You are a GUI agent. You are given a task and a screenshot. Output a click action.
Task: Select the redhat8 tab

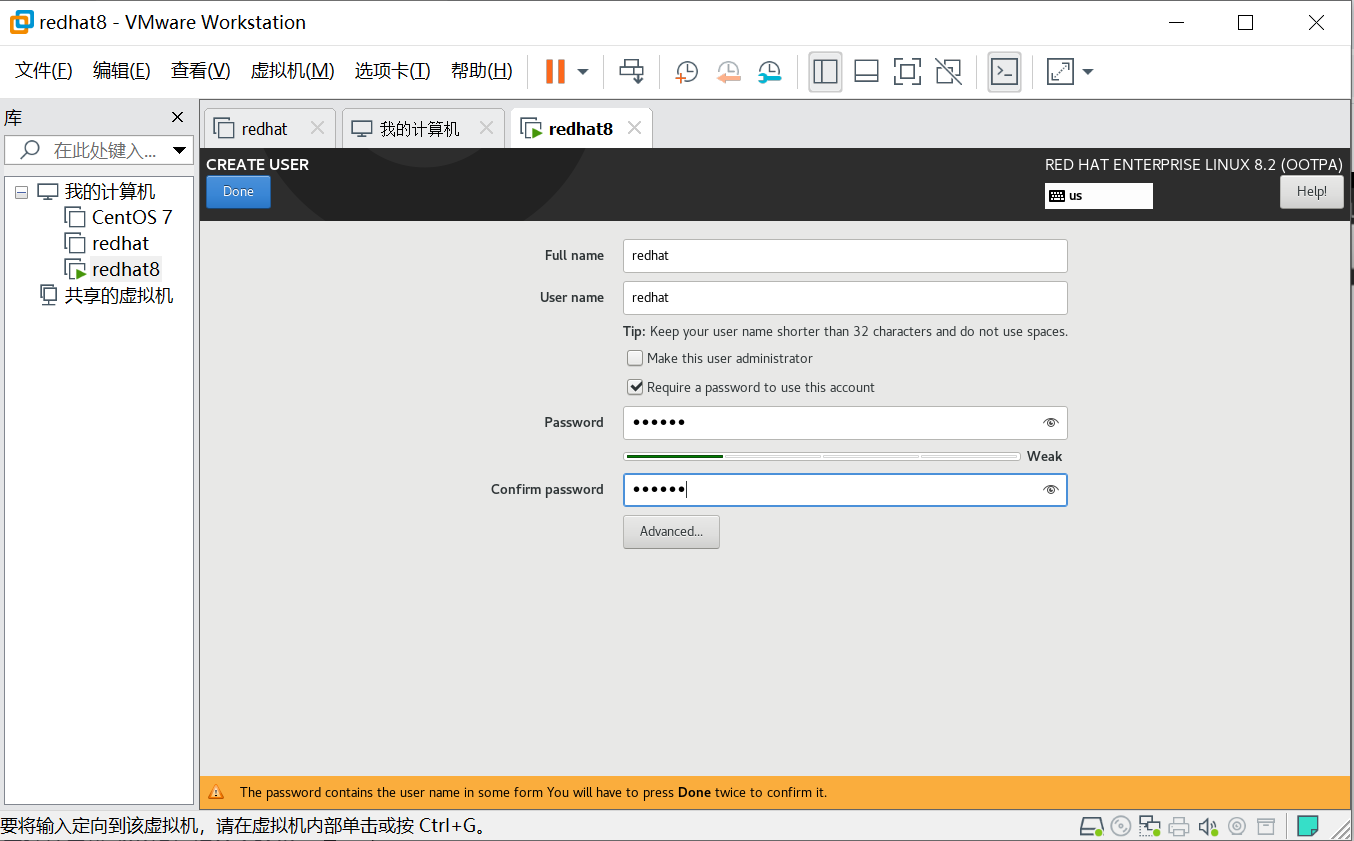580,129
